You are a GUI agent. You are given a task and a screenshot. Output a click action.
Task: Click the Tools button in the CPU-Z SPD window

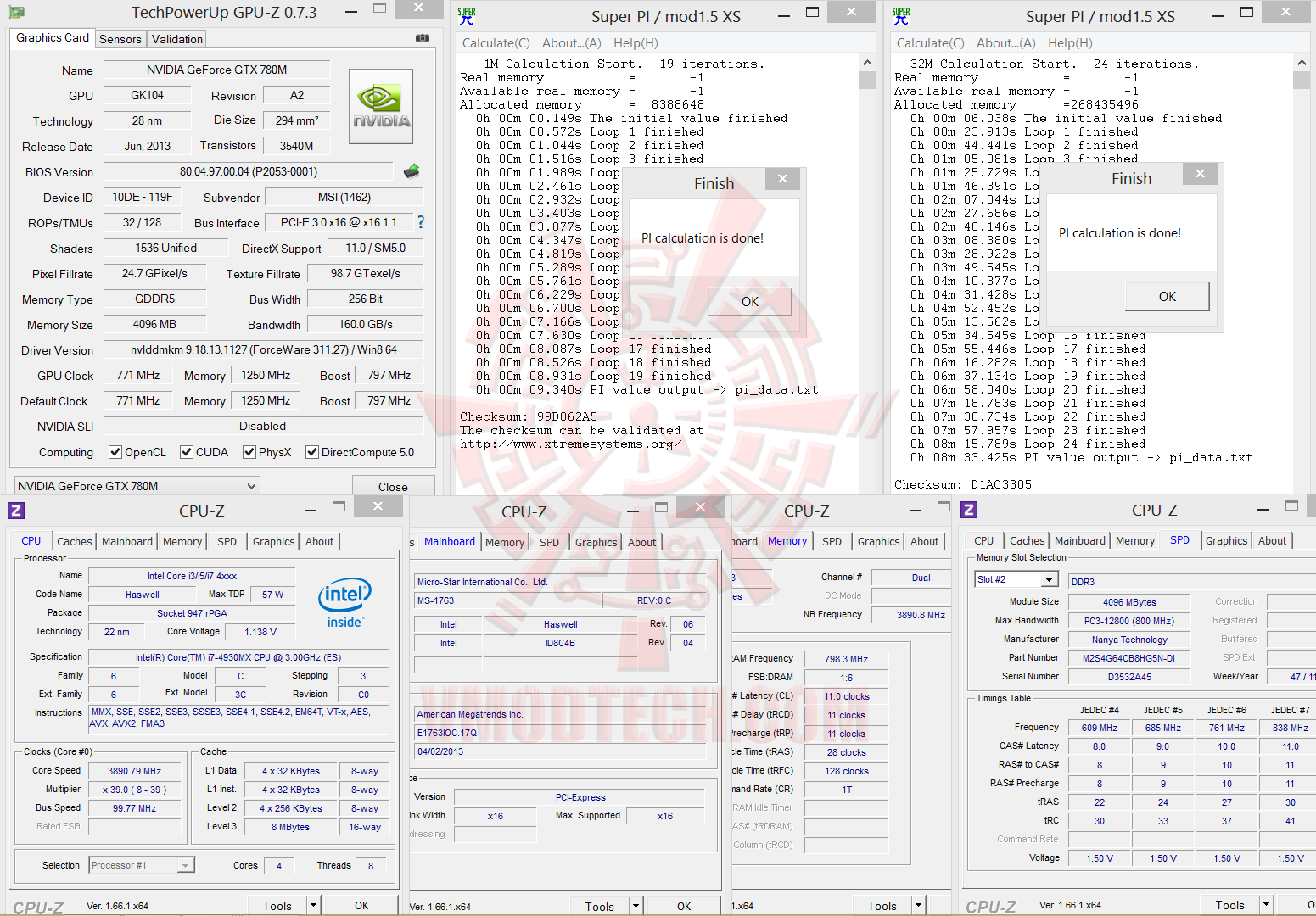(1229, 904)
